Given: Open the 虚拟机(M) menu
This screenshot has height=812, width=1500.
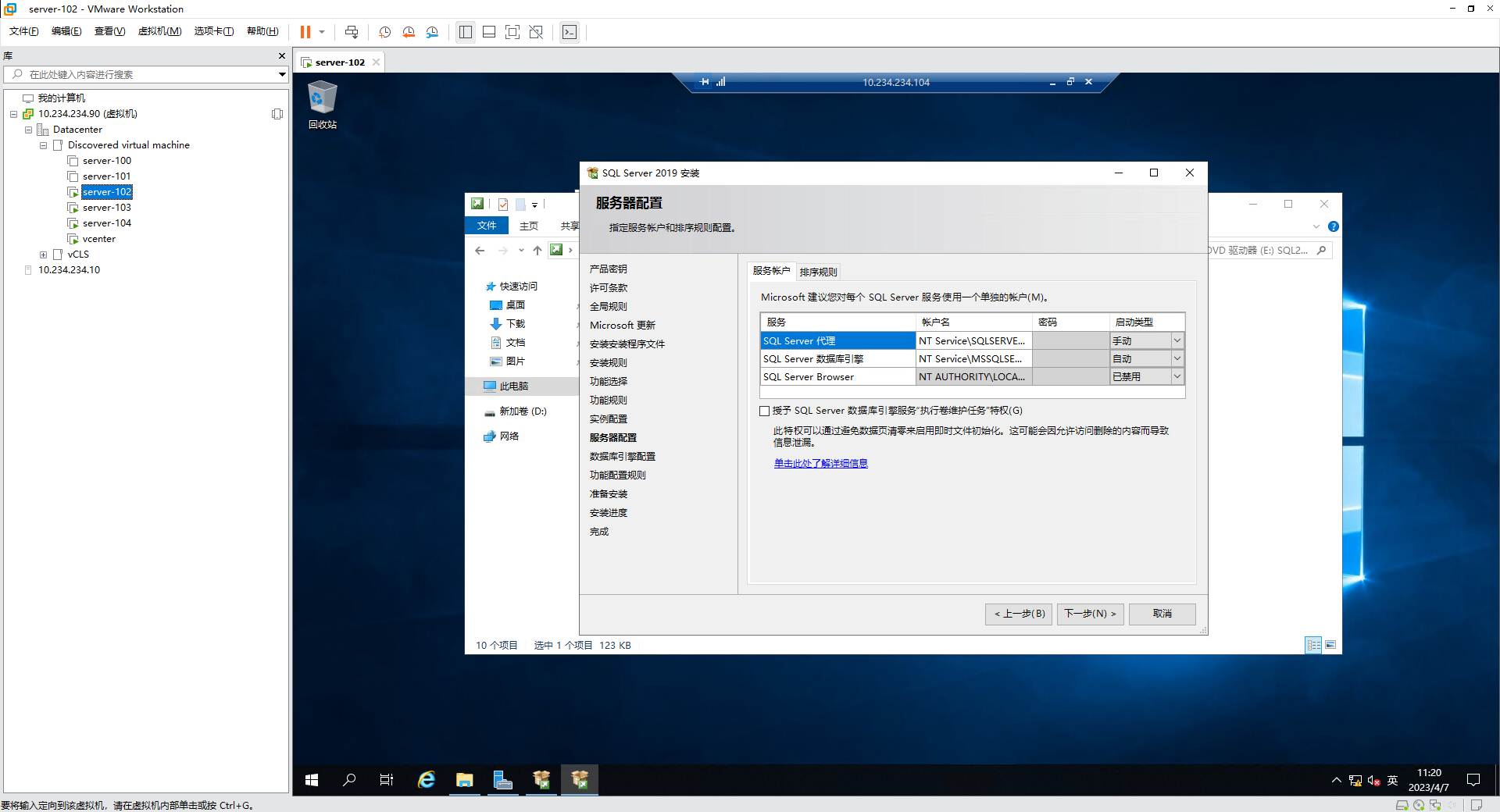Looking at the screenshot, I should pos(159,31).
